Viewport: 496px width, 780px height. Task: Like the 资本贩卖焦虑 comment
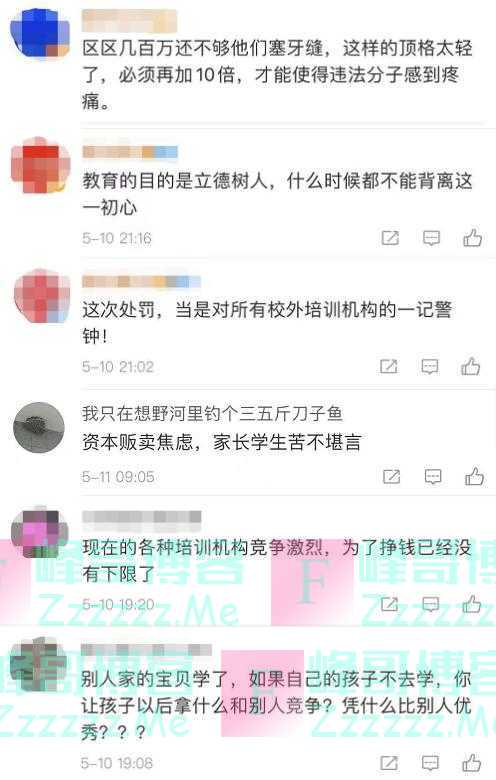(x=474, y=477)
